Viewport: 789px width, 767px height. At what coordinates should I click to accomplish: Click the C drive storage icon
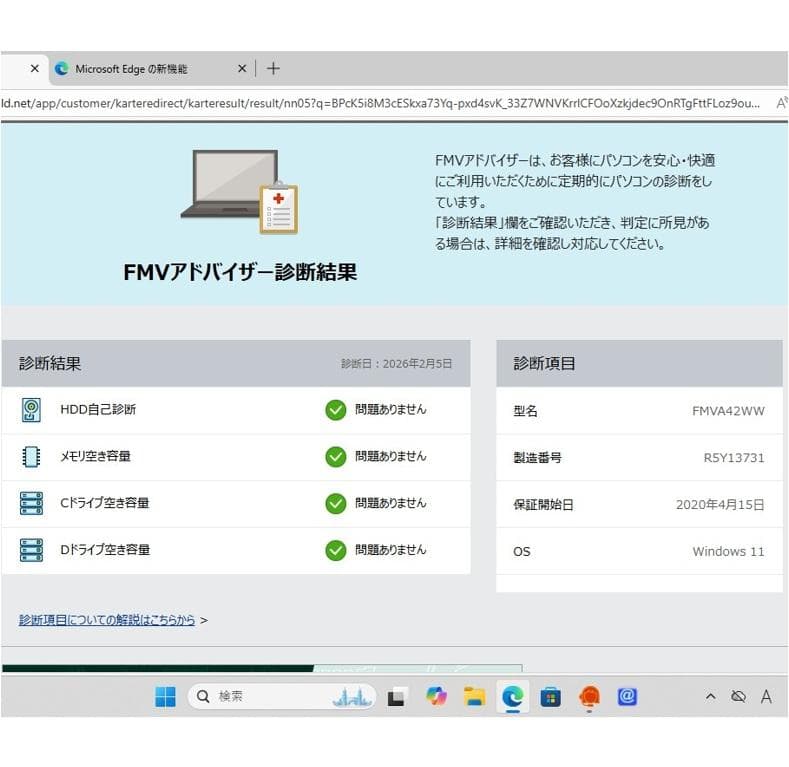pos(31,503)
